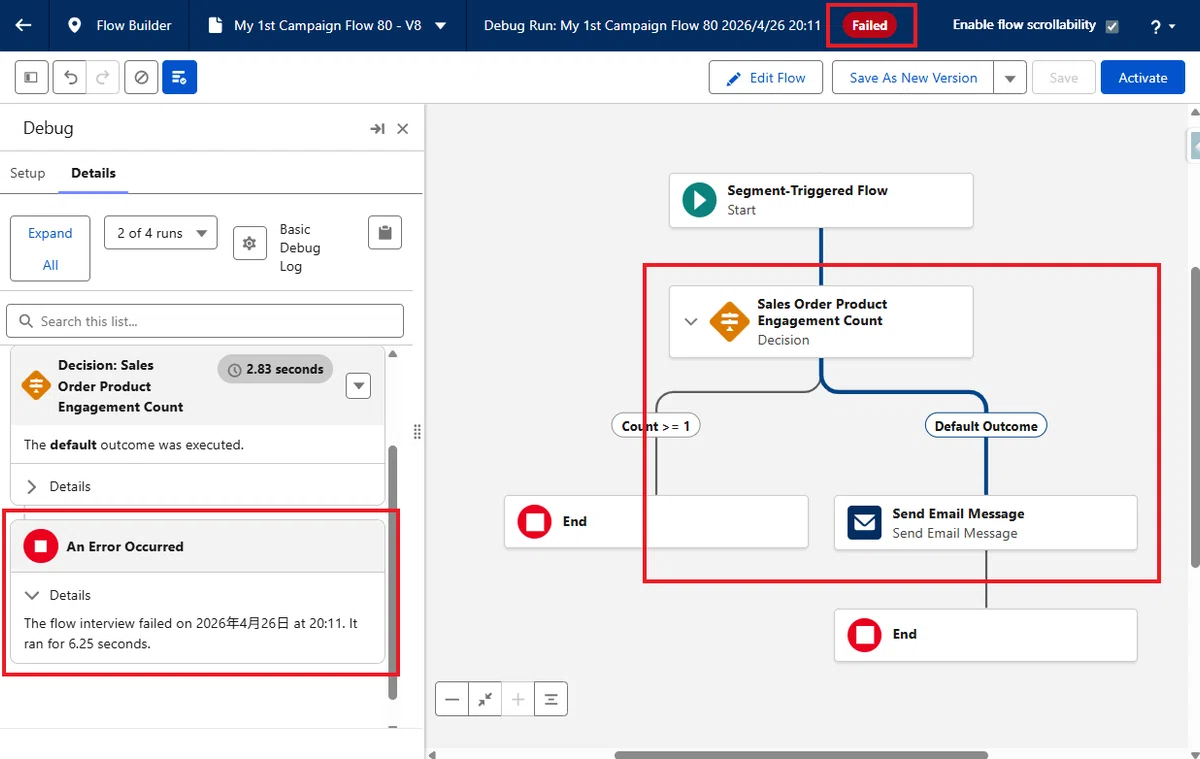Click the Send Email Message envelope icon

click(864, 522)
